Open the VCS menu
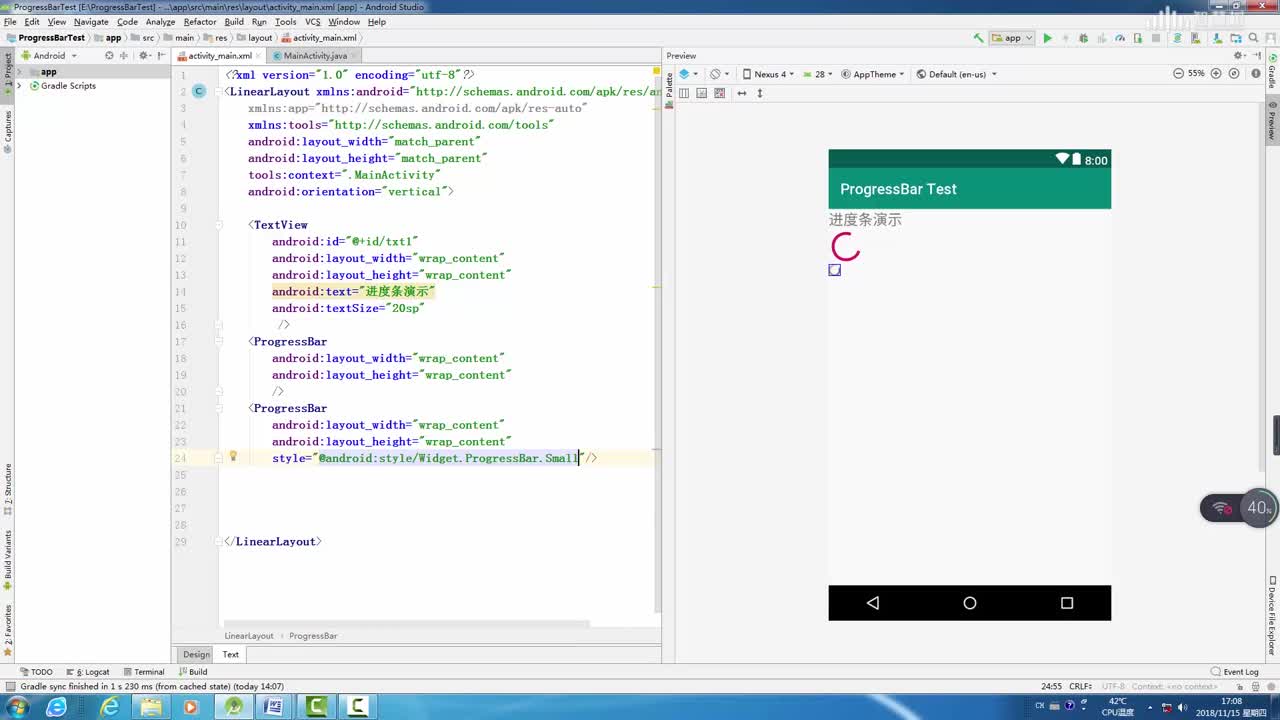 coord(313,21)
